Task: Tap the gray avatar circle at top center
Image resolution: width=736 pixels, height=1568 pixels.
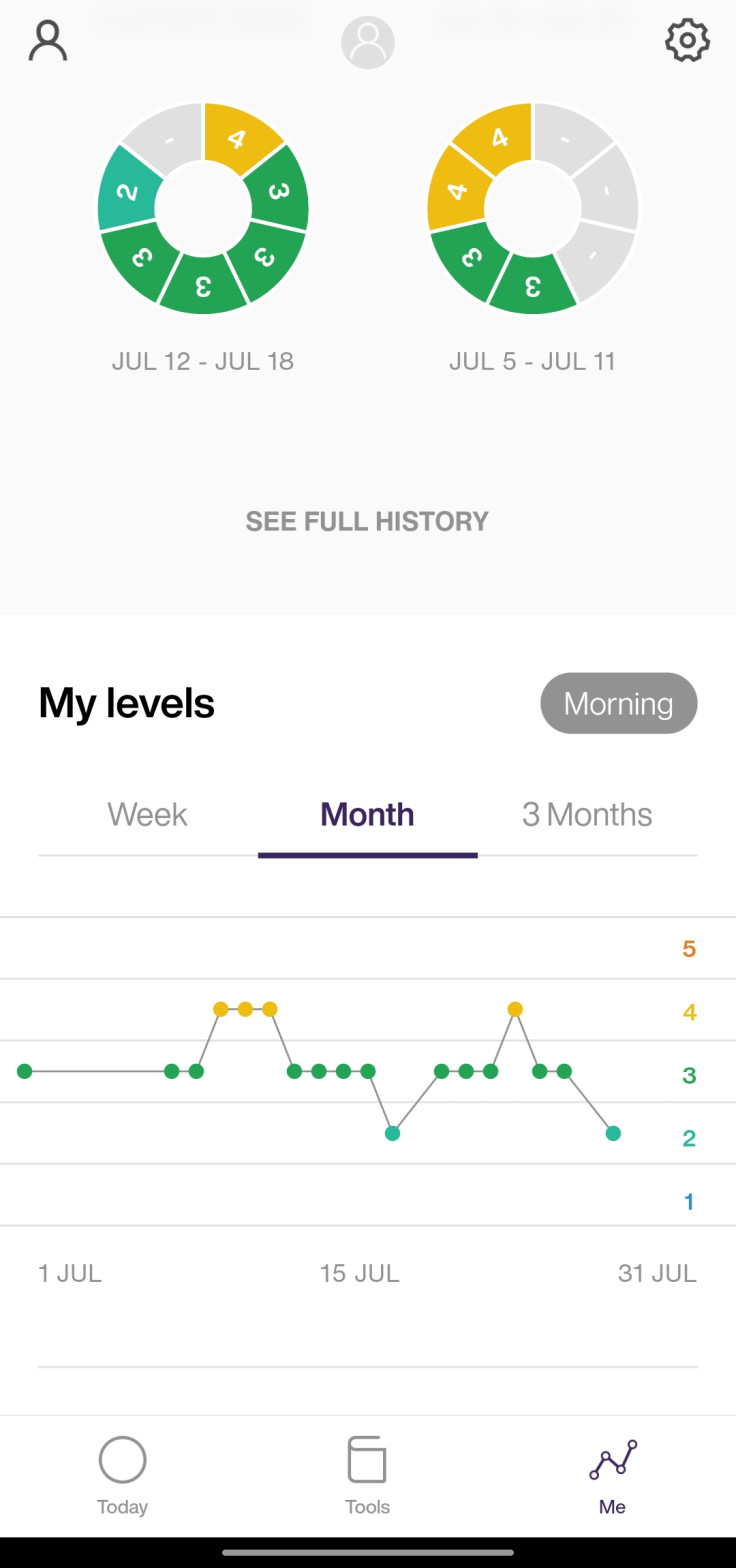Action: coord(368,43)
